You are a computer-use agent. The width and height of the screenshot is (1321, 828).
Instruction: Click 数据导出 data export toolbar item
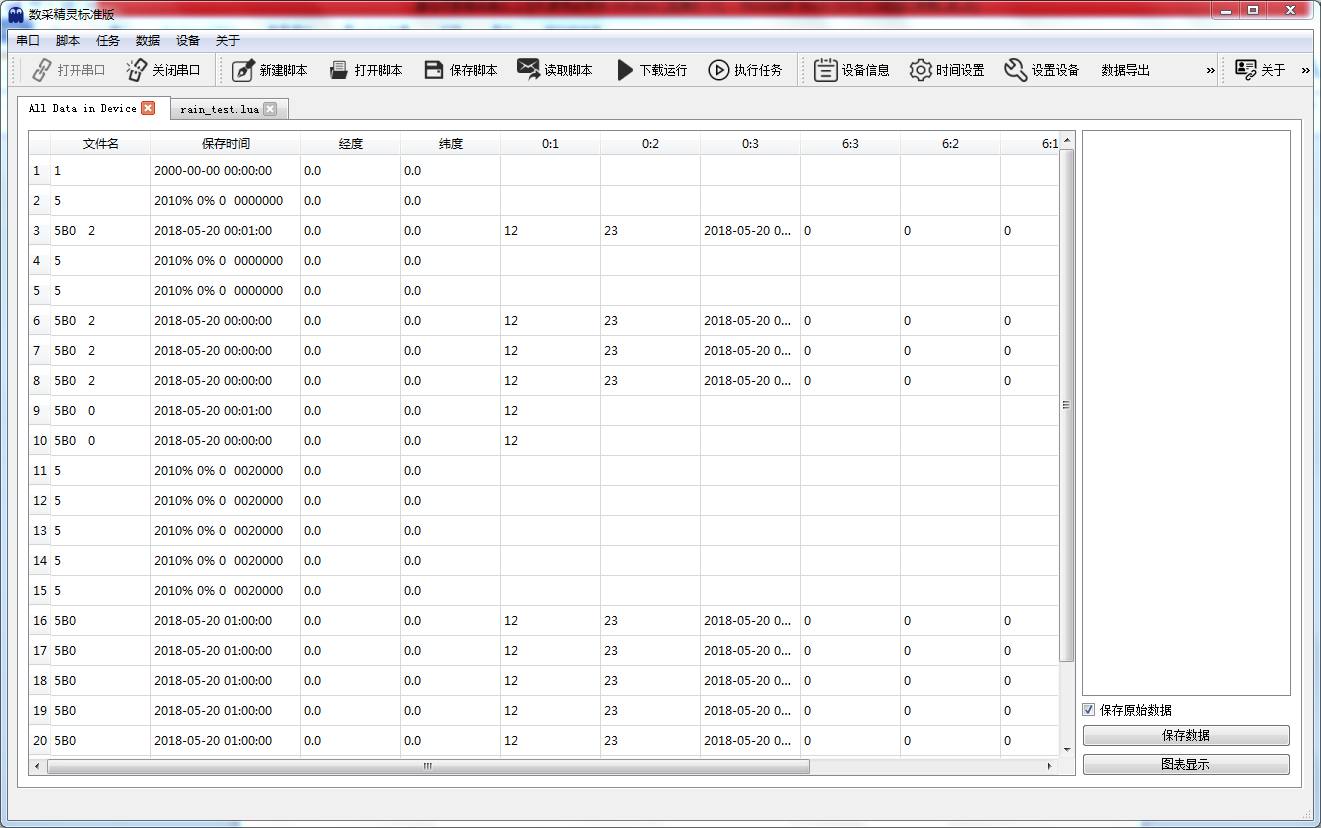tap(1125, 70)
